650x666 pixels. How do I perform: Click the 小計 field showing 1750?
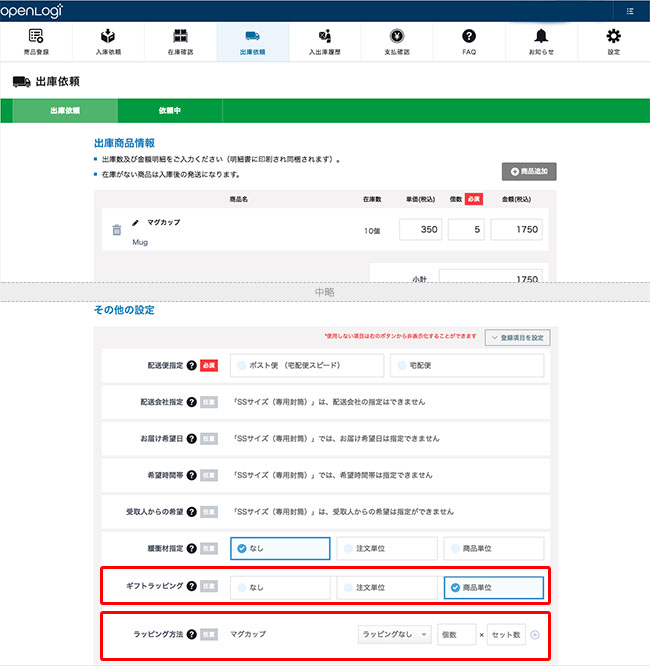coord(491,276)
